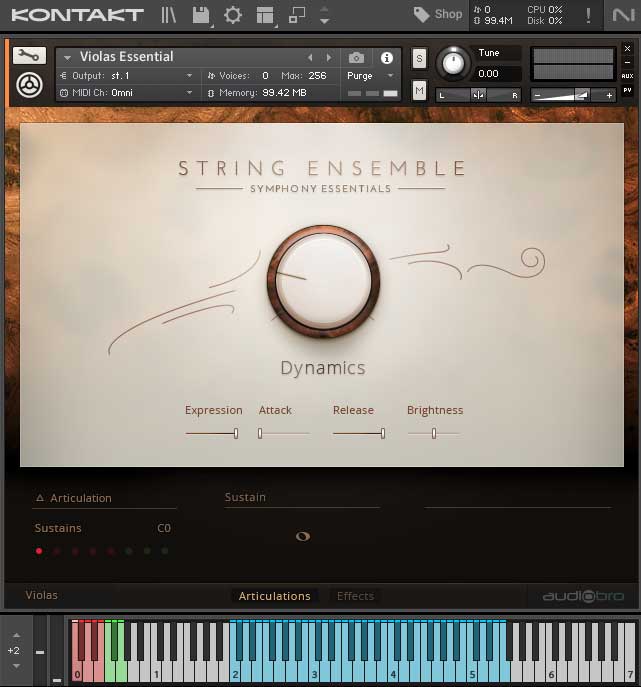
Task: Solo the instrument with S button
Action: coord(419,59)
